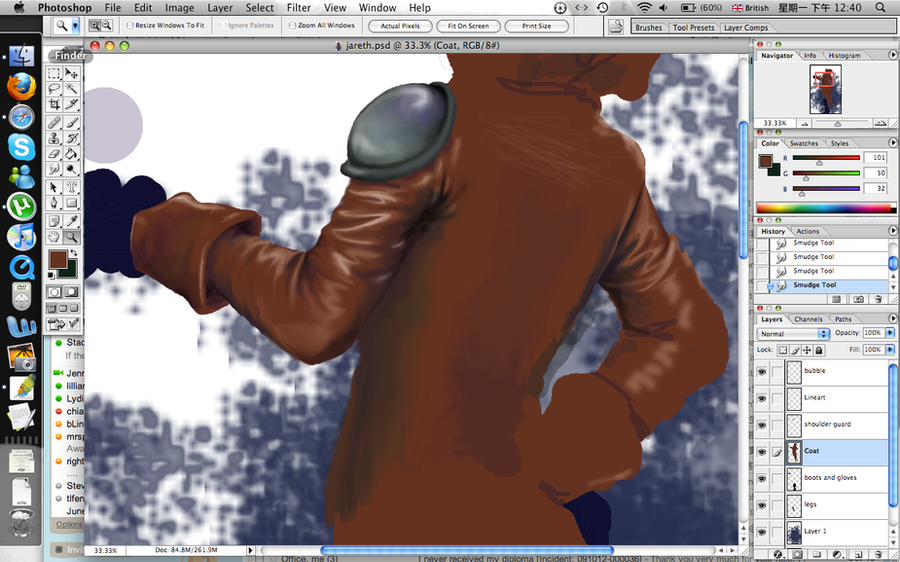Open the Fill slider arrow
Image resolution: width=900 pixels, height=562 pixels.
(890, 350)
